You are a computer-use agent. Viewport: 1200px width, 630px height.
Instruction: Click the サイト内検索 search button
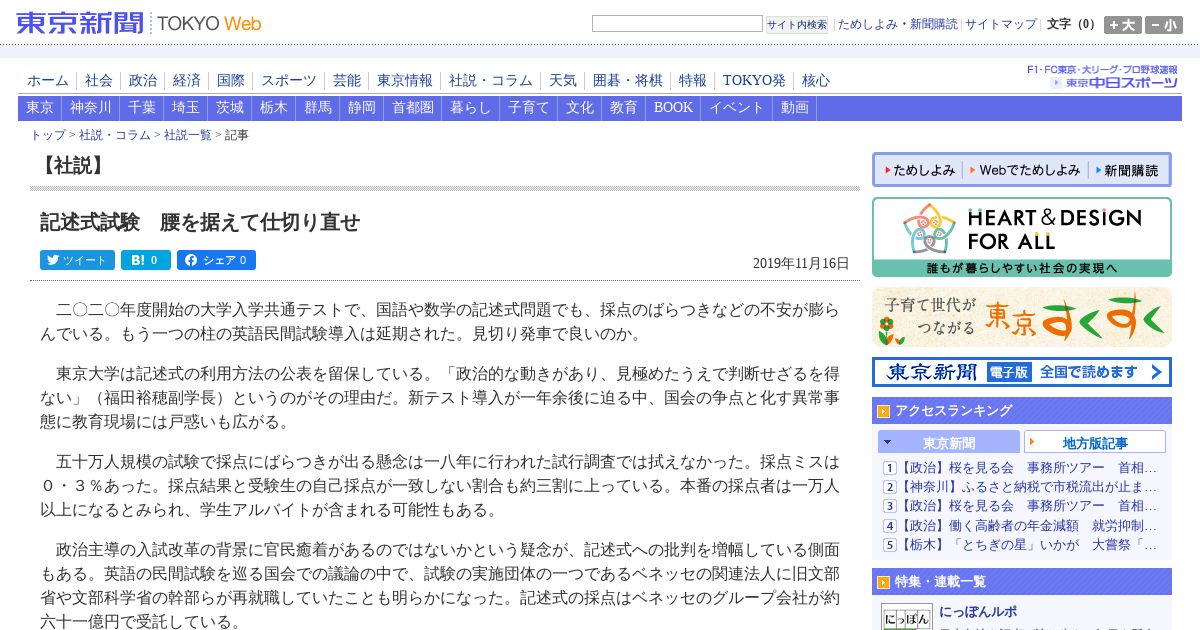(797, 24)
